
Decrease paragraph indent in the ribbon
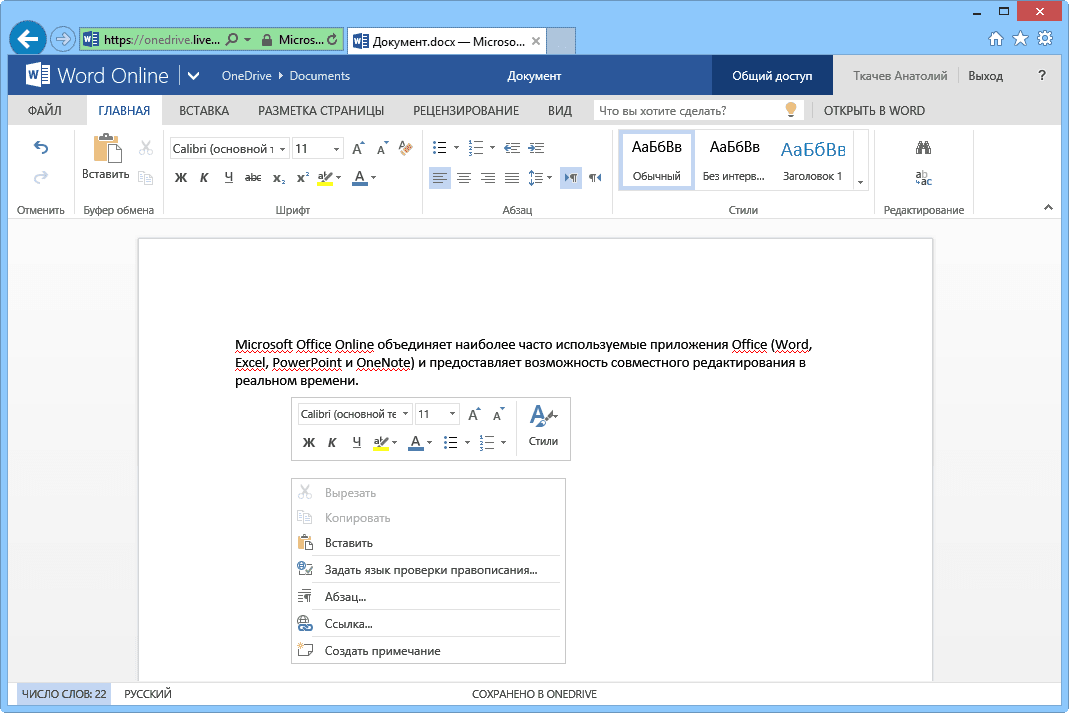point(512,148)
